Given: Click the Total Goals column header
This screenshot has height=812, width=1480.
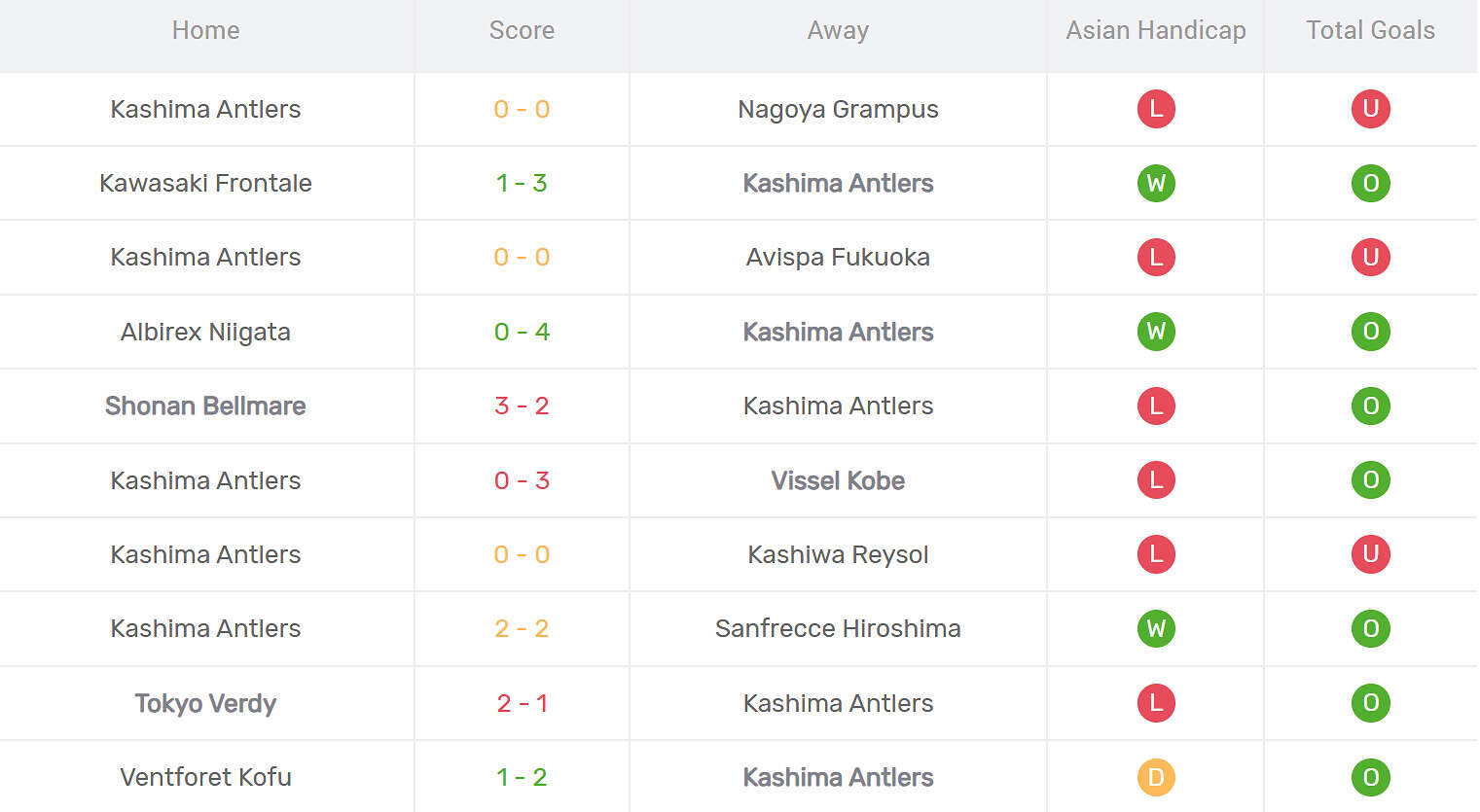Looking at the screenshot, I should tap(1370, 30).
